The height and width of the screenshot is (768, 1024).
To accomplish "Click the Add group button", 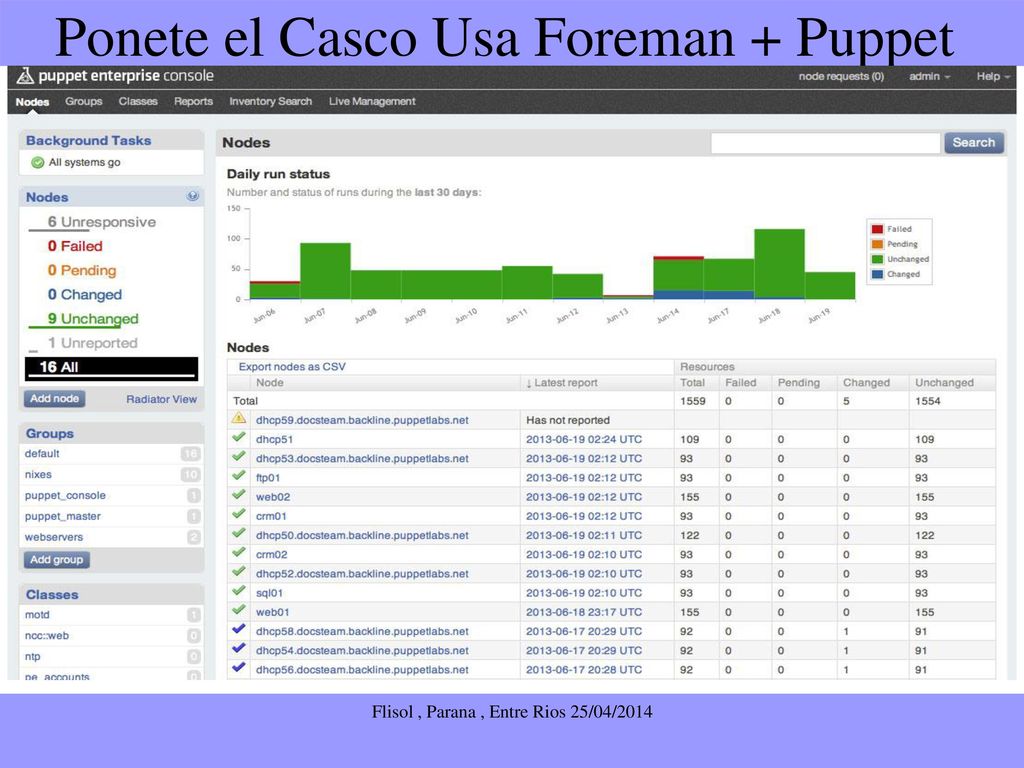I will click(56, 560).
